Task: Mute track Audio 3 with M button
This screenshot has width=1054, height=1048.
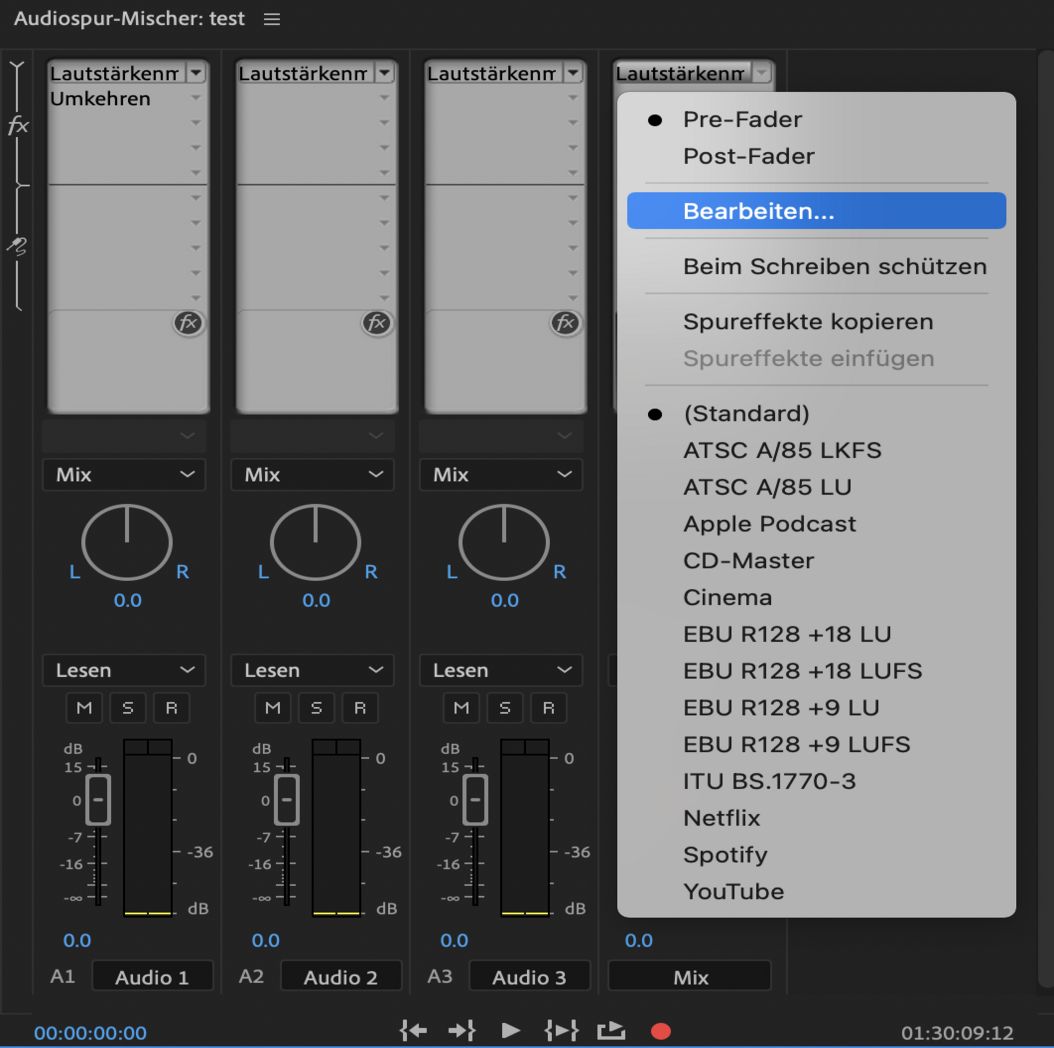Action: [461, 708]
